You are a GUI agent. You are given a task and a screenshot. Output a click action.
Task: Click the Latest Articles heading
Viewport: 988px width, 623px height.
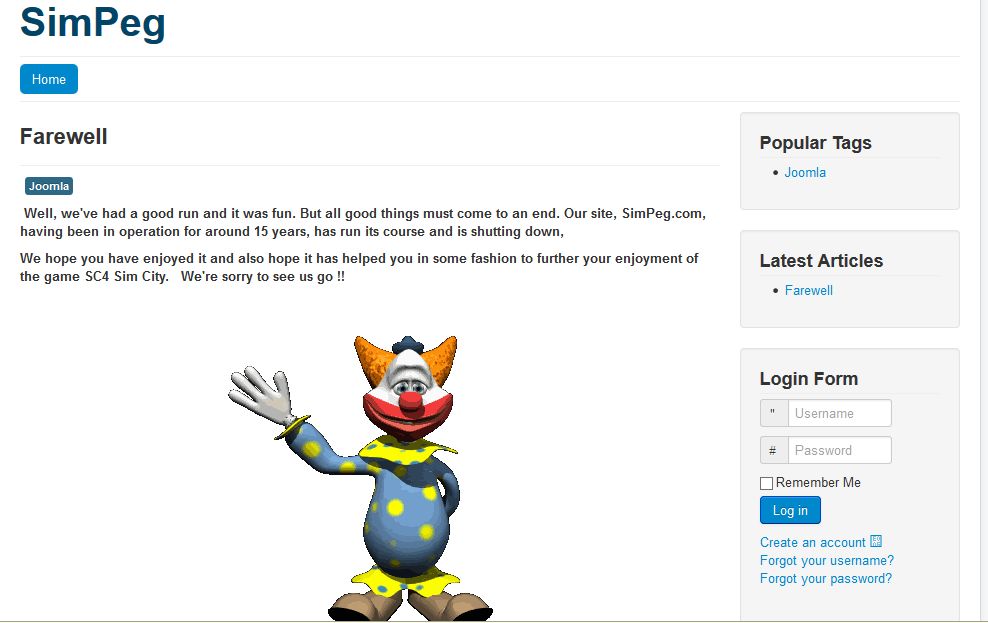[x=821, y=261]
